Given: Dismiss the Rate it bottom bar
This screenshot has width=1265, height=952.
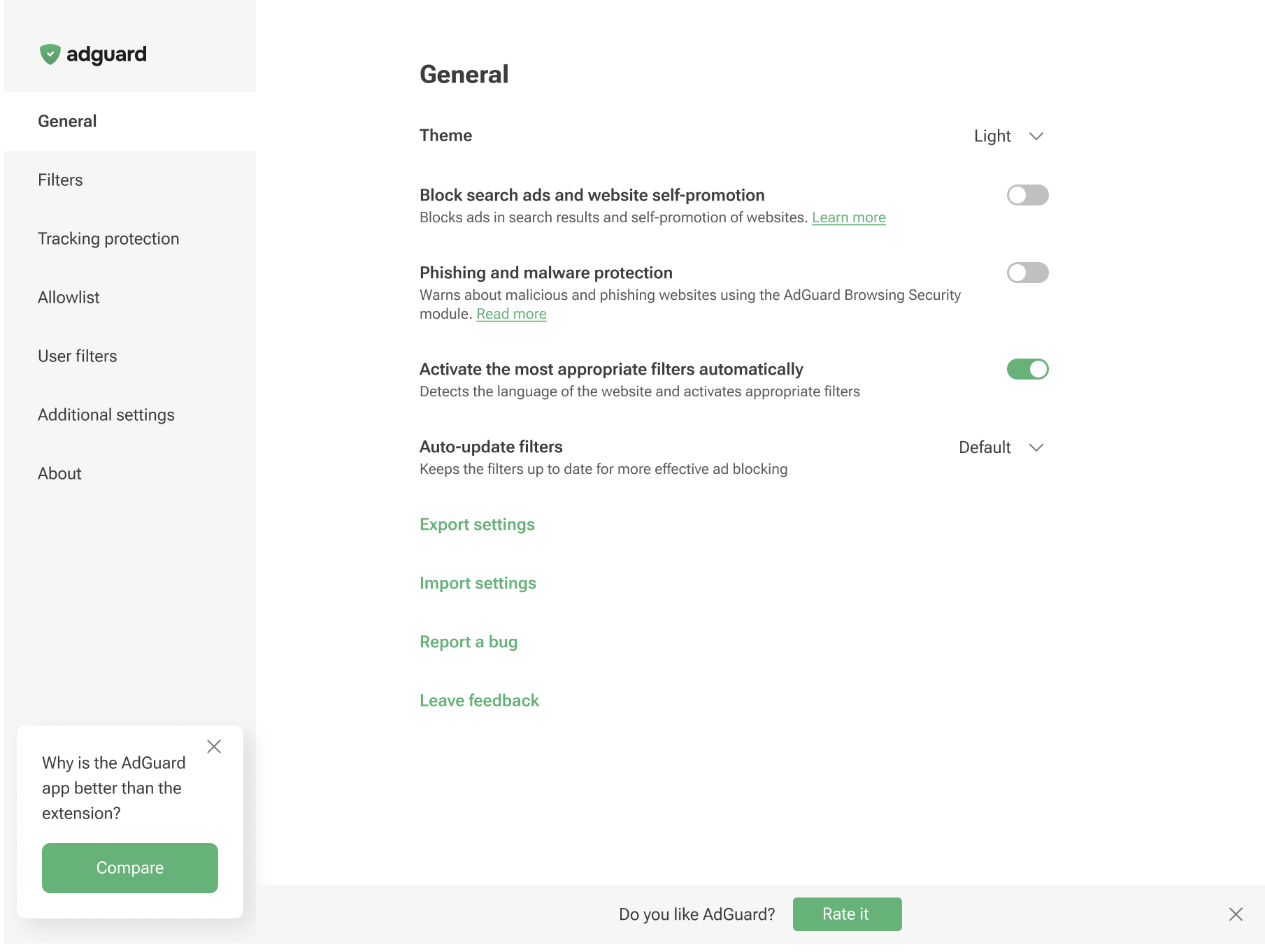Looking at the screenshot, I should tap(1236, 914).
